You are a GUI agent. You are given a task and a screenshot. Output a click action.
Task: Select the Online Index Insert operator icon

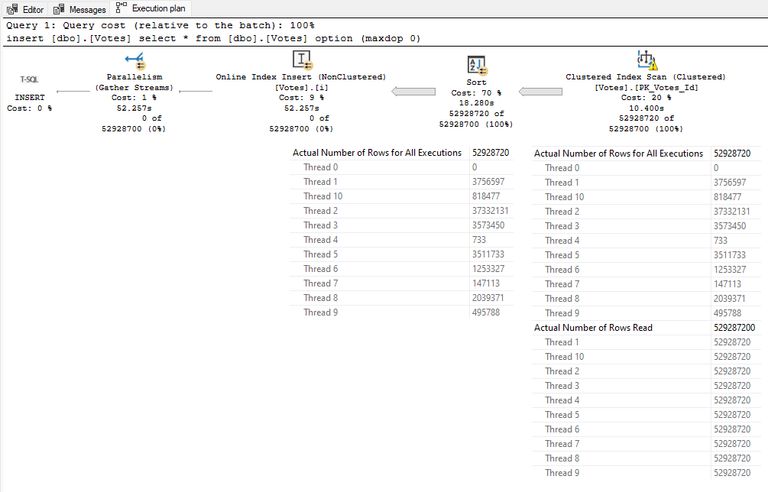tap(302, 60)
